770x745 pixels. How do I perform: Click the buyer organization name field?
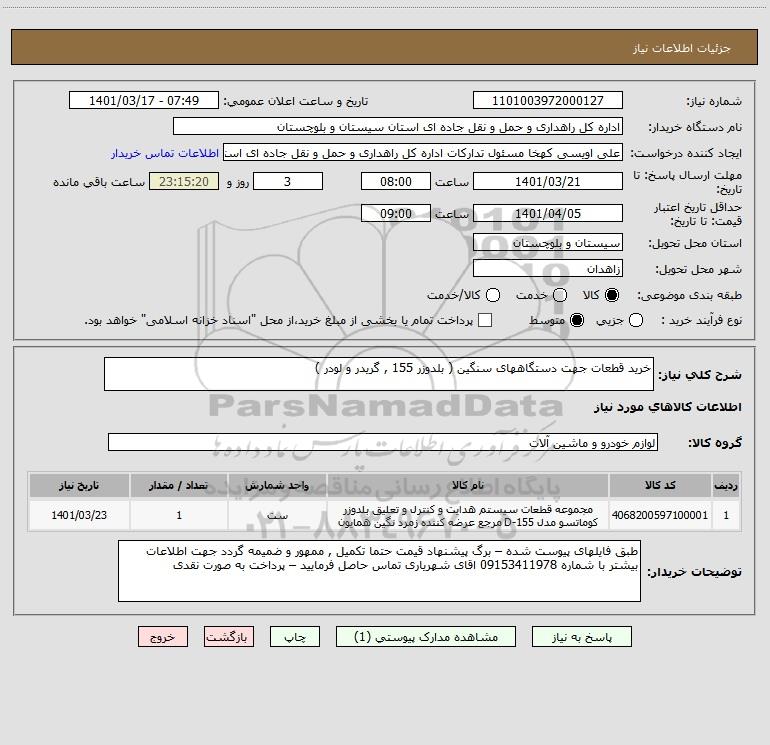coord(398,127)
